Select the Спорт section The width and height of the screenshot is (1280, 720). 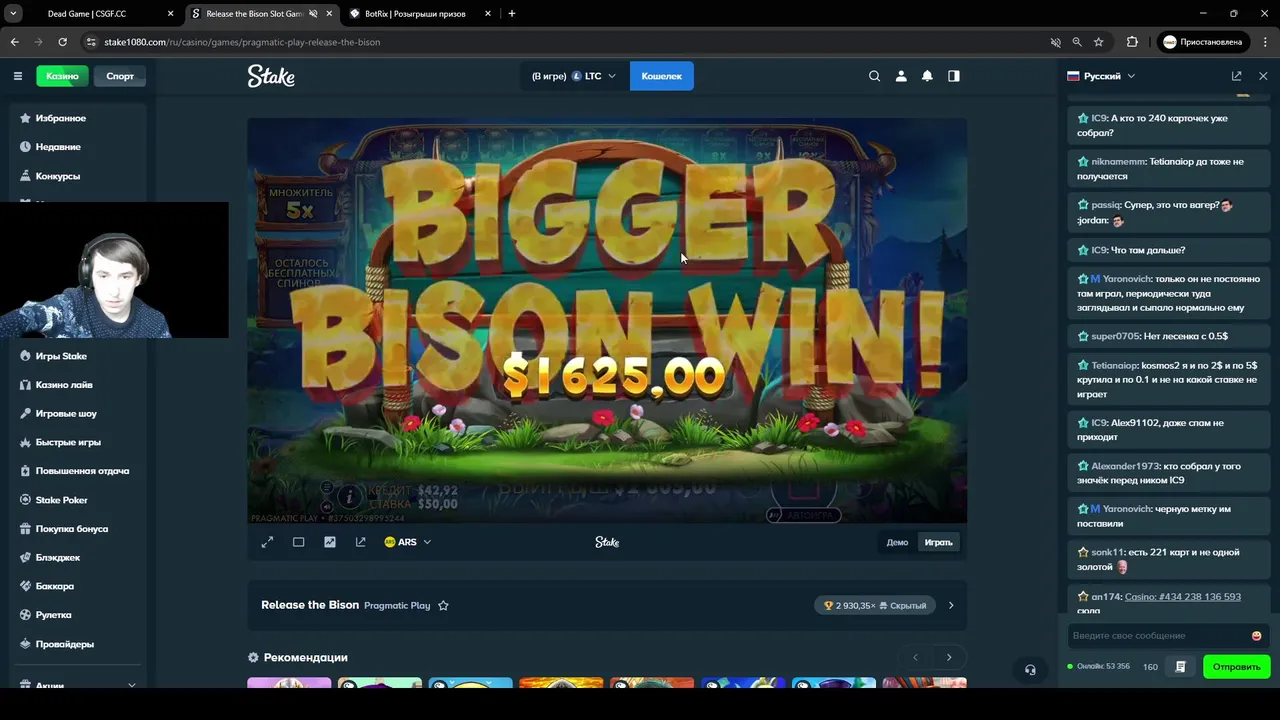point(120,76)
